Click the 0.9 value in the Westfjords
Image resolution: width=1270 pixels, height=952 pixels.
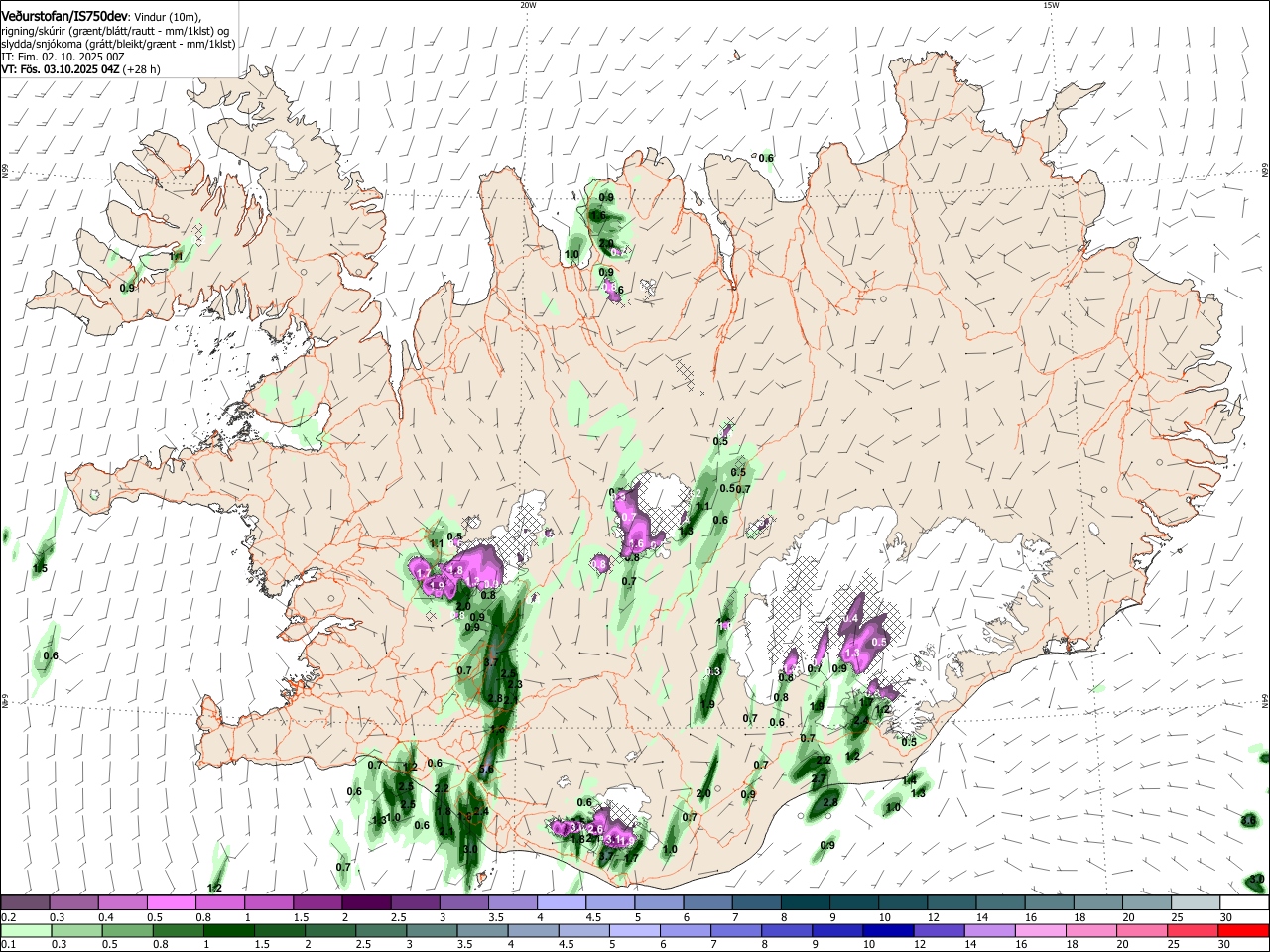[x=127, y=288]
